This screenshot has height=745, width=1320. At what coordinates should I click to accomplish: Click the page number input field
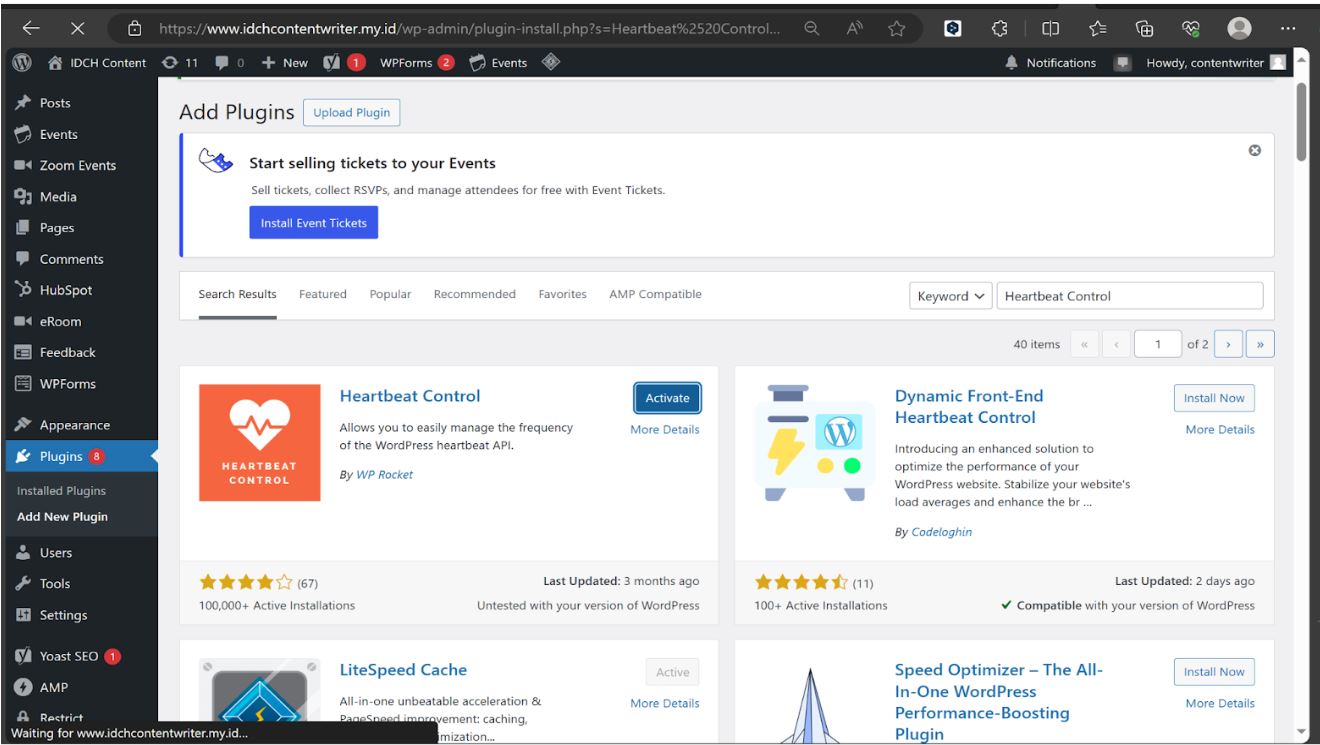(x=1157, y=343)
